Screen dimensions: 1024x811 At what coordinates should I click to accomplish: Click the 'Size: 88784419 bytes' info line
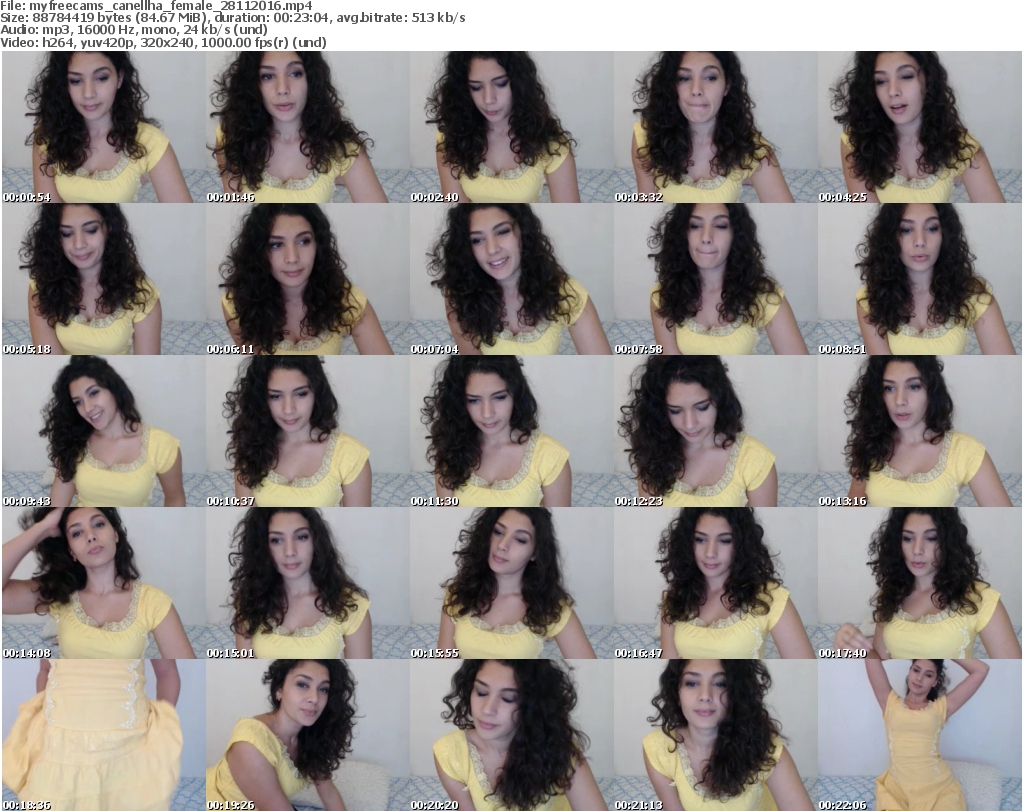point(233,18)
